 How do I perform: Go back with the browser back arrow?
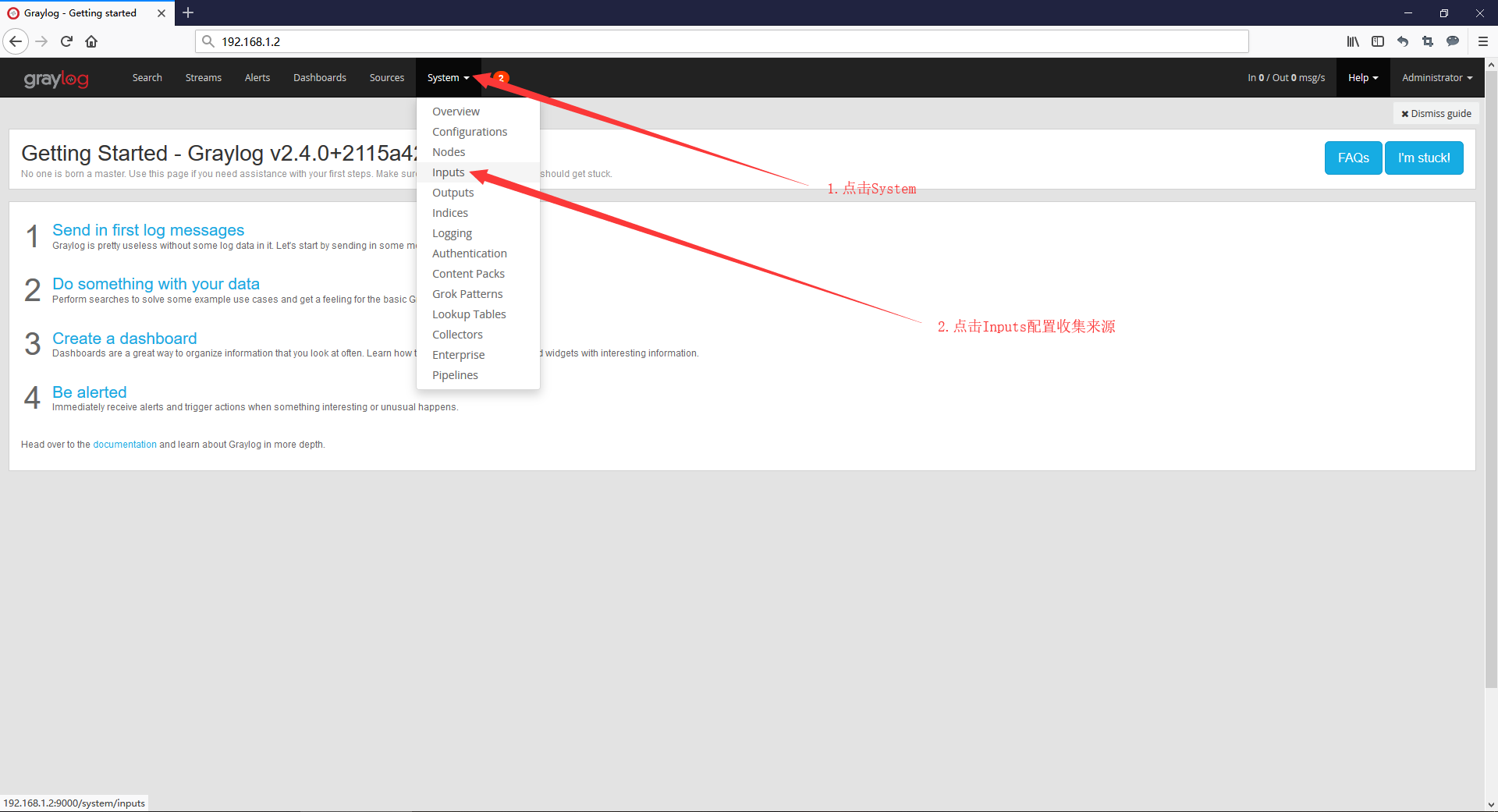pos(16,41)
